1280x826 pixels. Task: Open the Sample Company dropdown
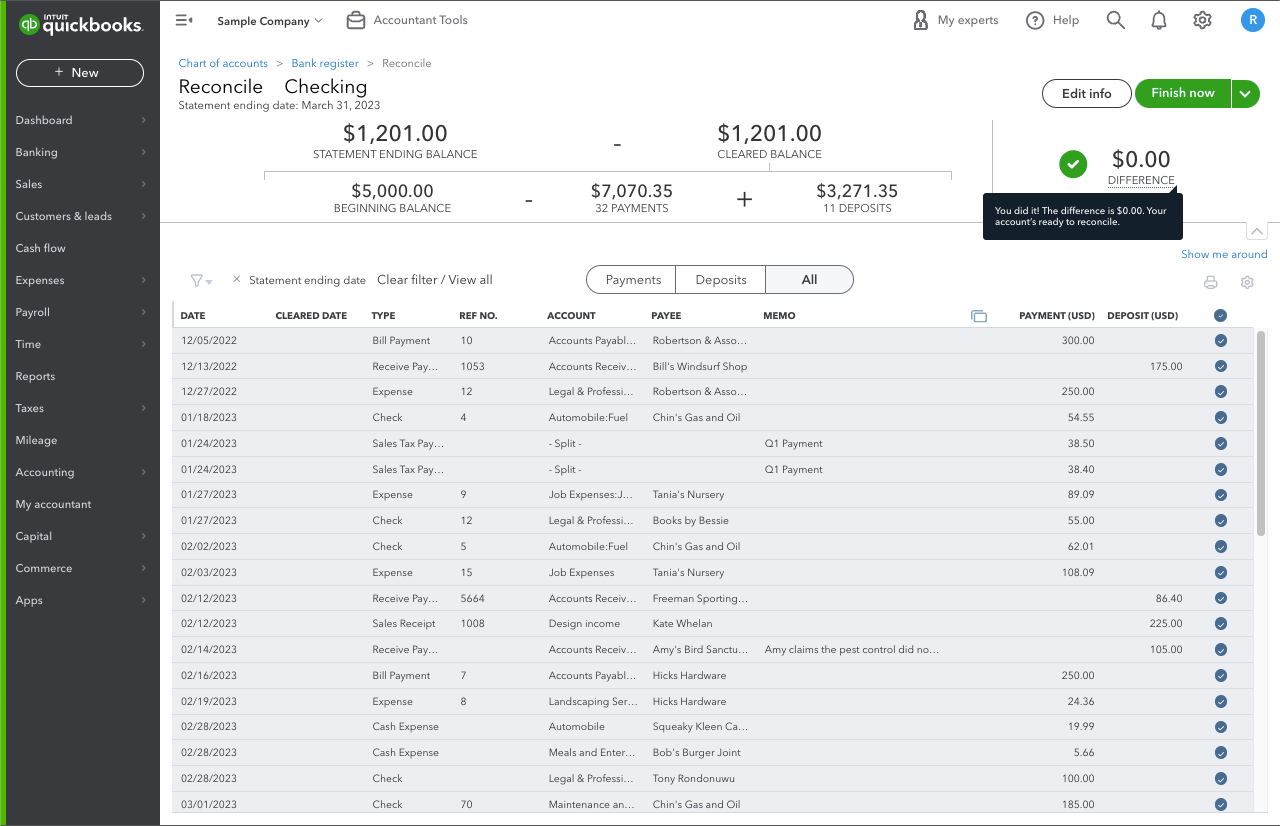(270, 20)
